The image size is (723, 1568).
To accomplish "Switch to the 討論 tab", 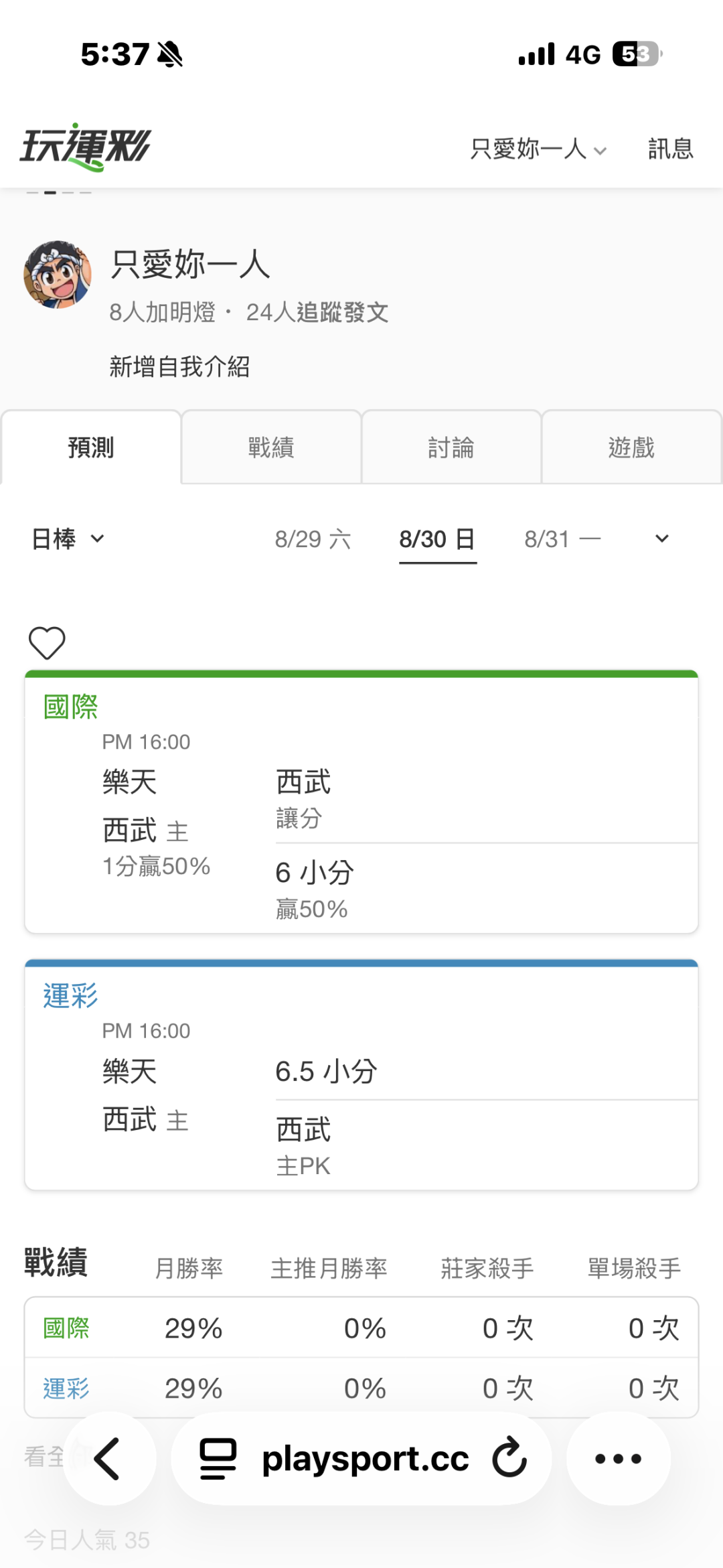I will (451, 447).
